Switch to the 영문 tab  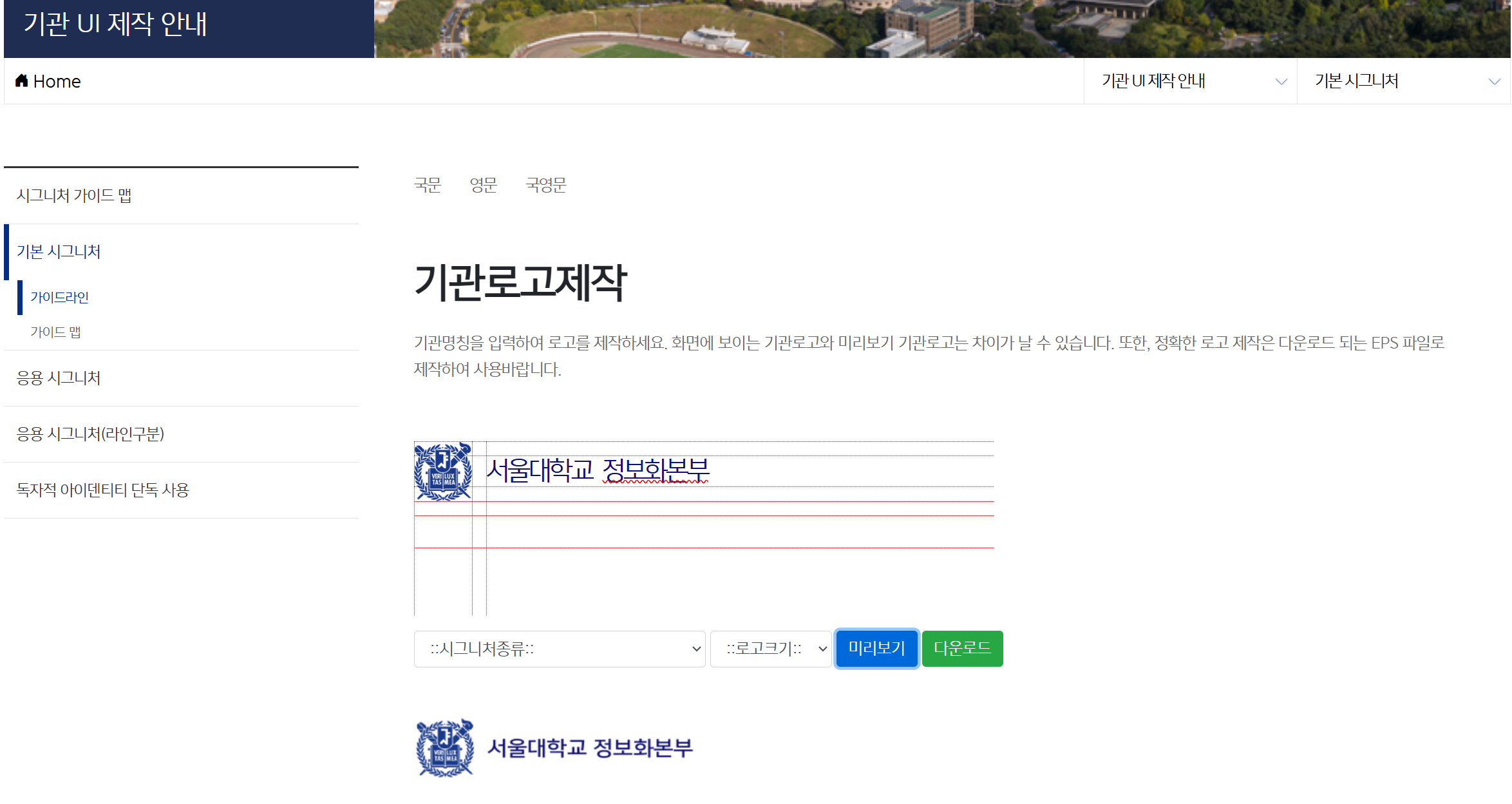484,186
